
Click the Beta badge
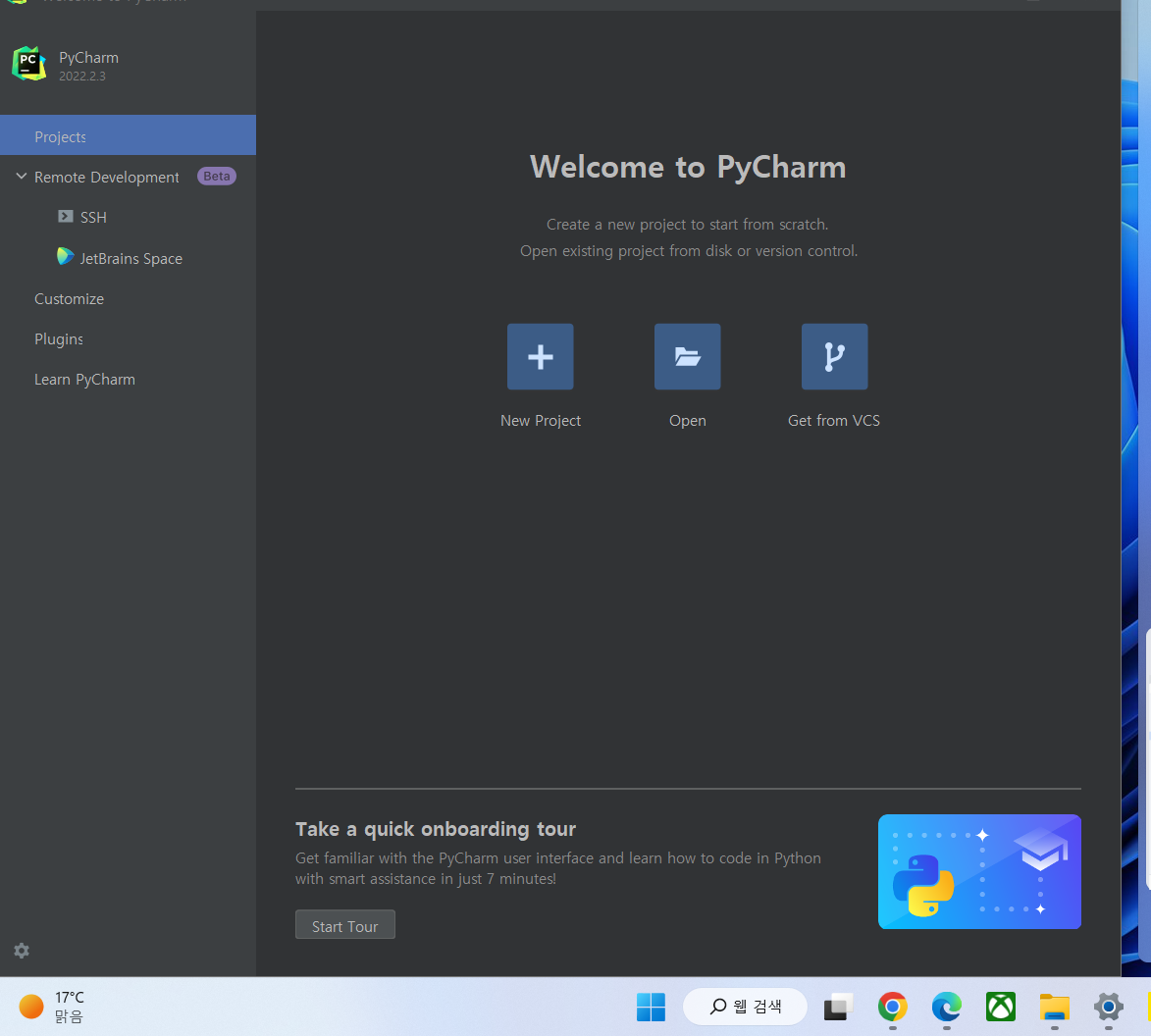217,176
